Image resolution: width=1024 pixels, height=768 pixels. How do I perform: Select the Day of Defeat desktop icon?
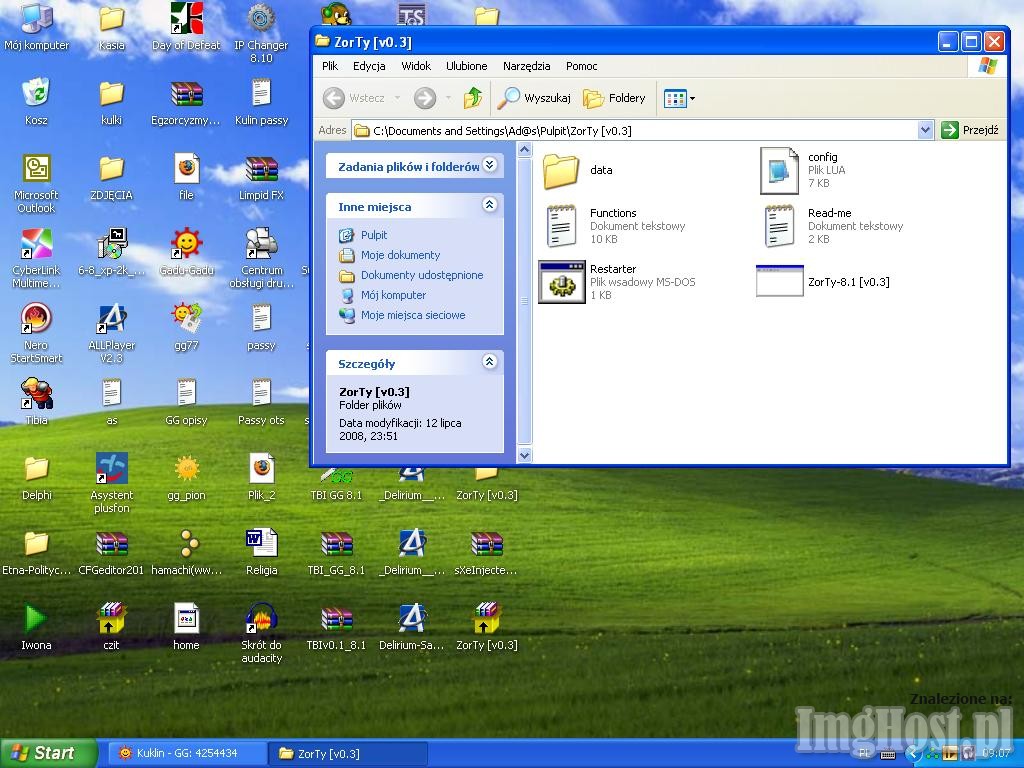[x=186, y=27]
